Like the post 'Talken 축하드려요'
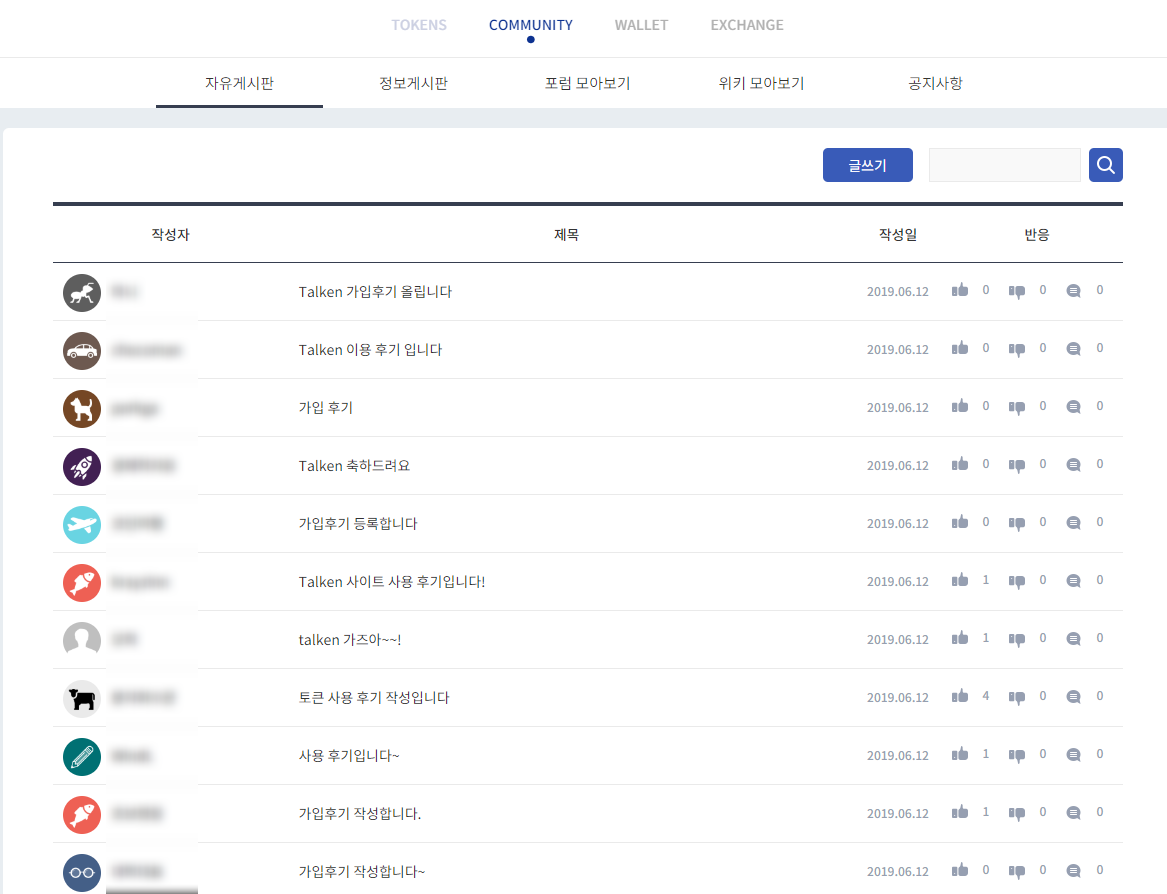Image resolution: width=1167 pixels, height=894 pixels. click(960, 464)
